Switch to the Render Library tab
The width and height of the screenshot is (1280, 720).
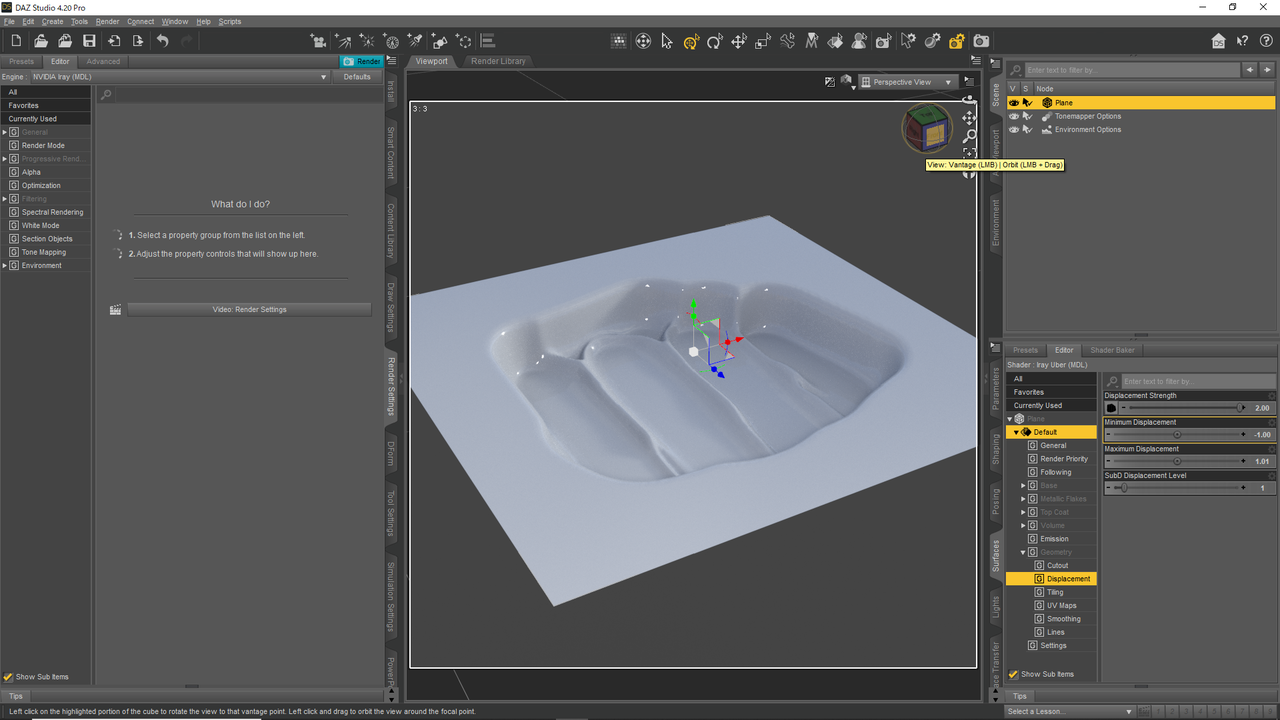coord(497,60)
